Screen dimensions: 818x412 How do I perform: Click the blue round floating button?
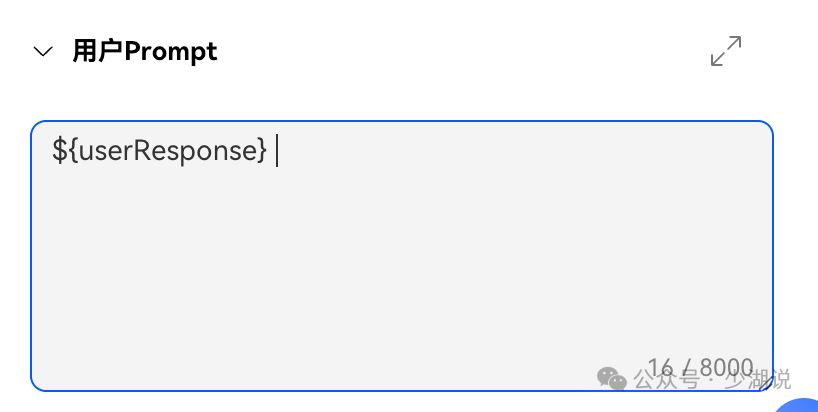[798, 405]
